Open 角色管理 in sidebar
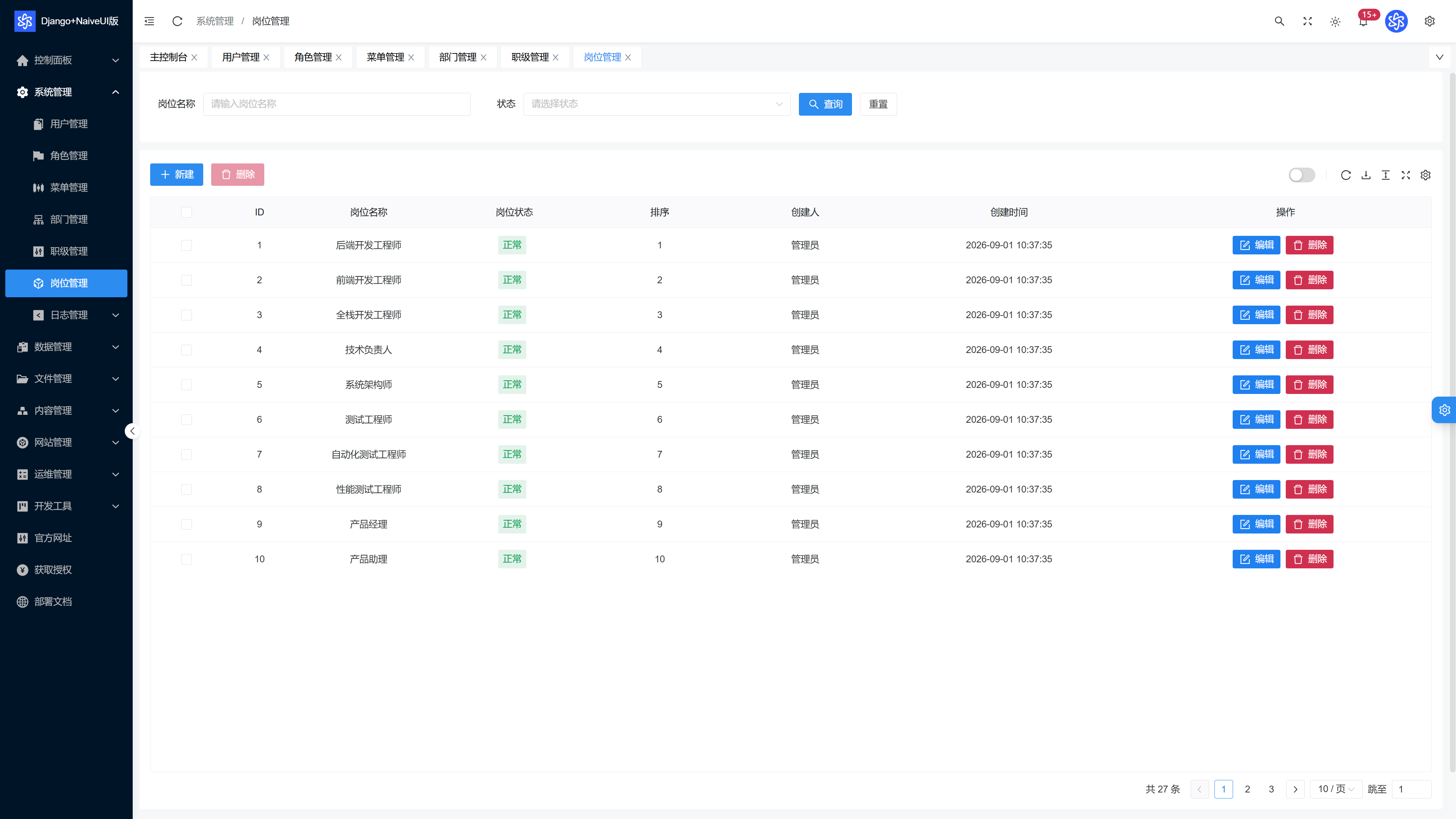 tap(66, 155)
